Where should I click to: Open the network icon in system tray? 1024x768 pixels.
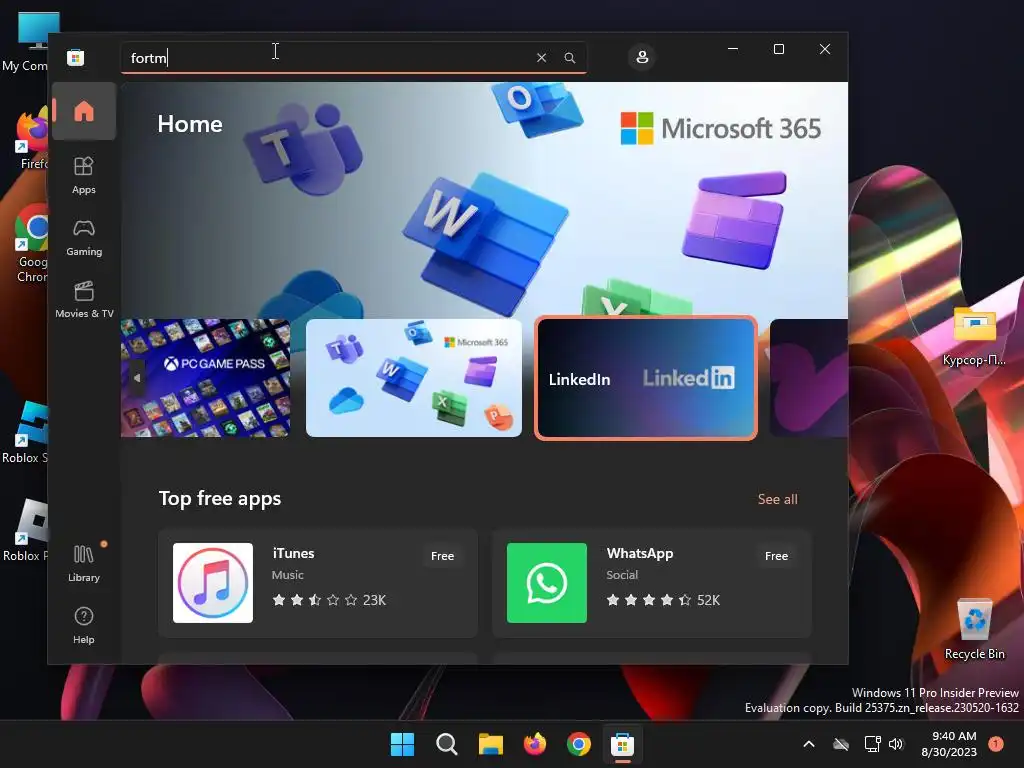(x=872, y=744)
